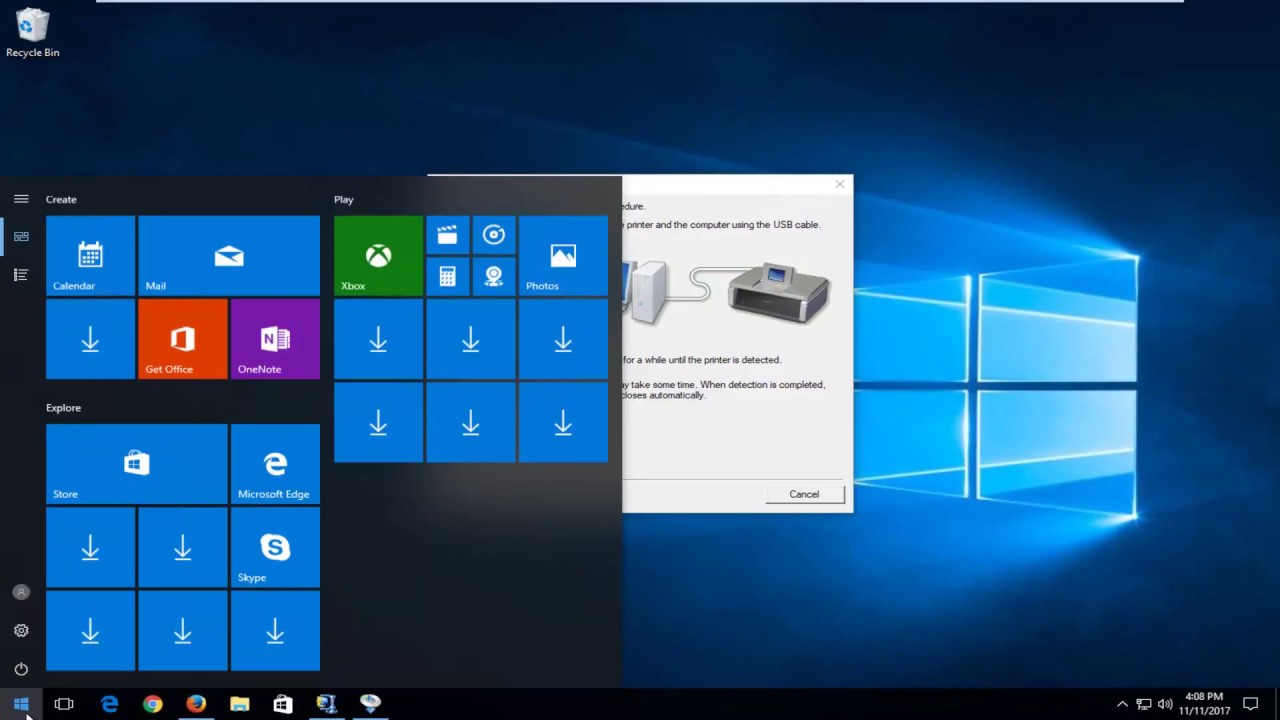Click the Windows Start button
This screenshot has height=720, width=1280.
coord(21,704)
